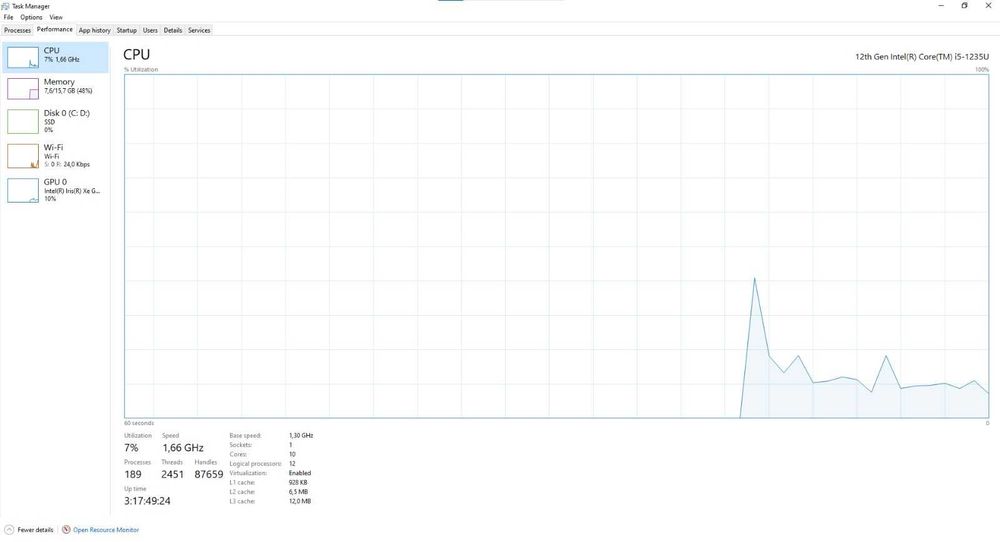Go to the Startup tab
The width and height of the screenshot is (1000, 542).
coord(126,30)
